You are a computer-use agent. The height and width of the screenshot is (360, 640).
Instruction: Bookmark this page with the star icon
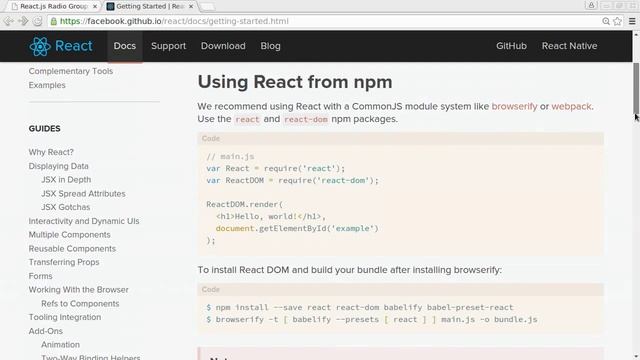click(x=618, y=21)
